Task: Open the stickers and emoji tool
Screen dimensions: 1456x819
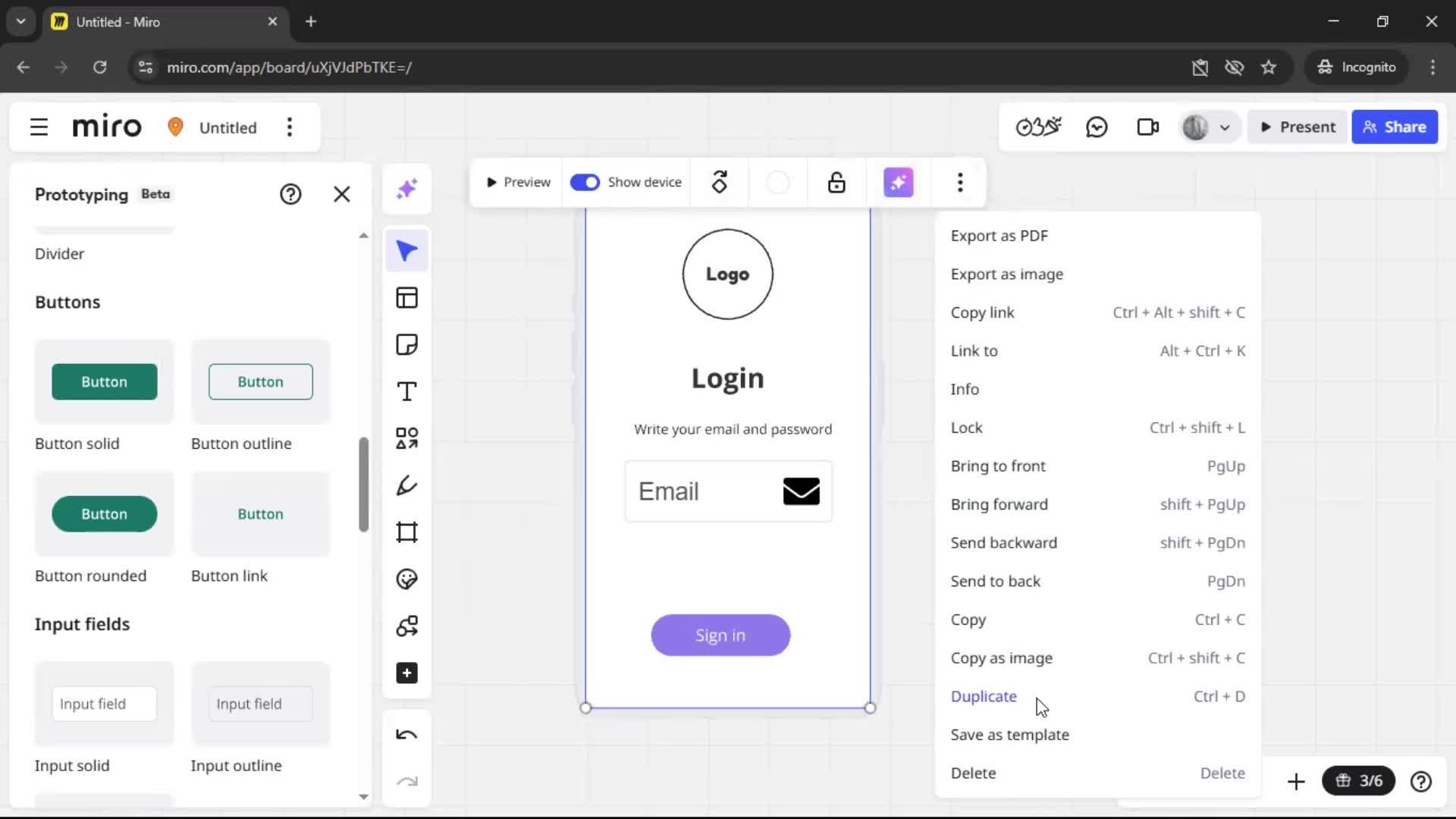Action: tap(407, 579)
